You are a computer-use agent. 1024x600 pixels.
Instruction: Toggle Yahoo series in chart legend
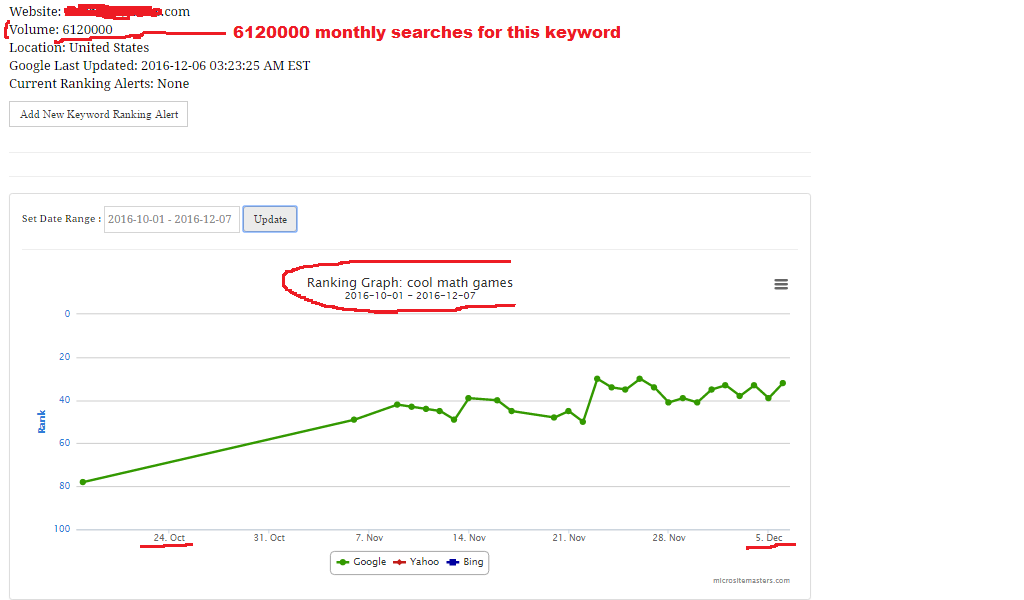pyautogui.click(x=416, y=562)
